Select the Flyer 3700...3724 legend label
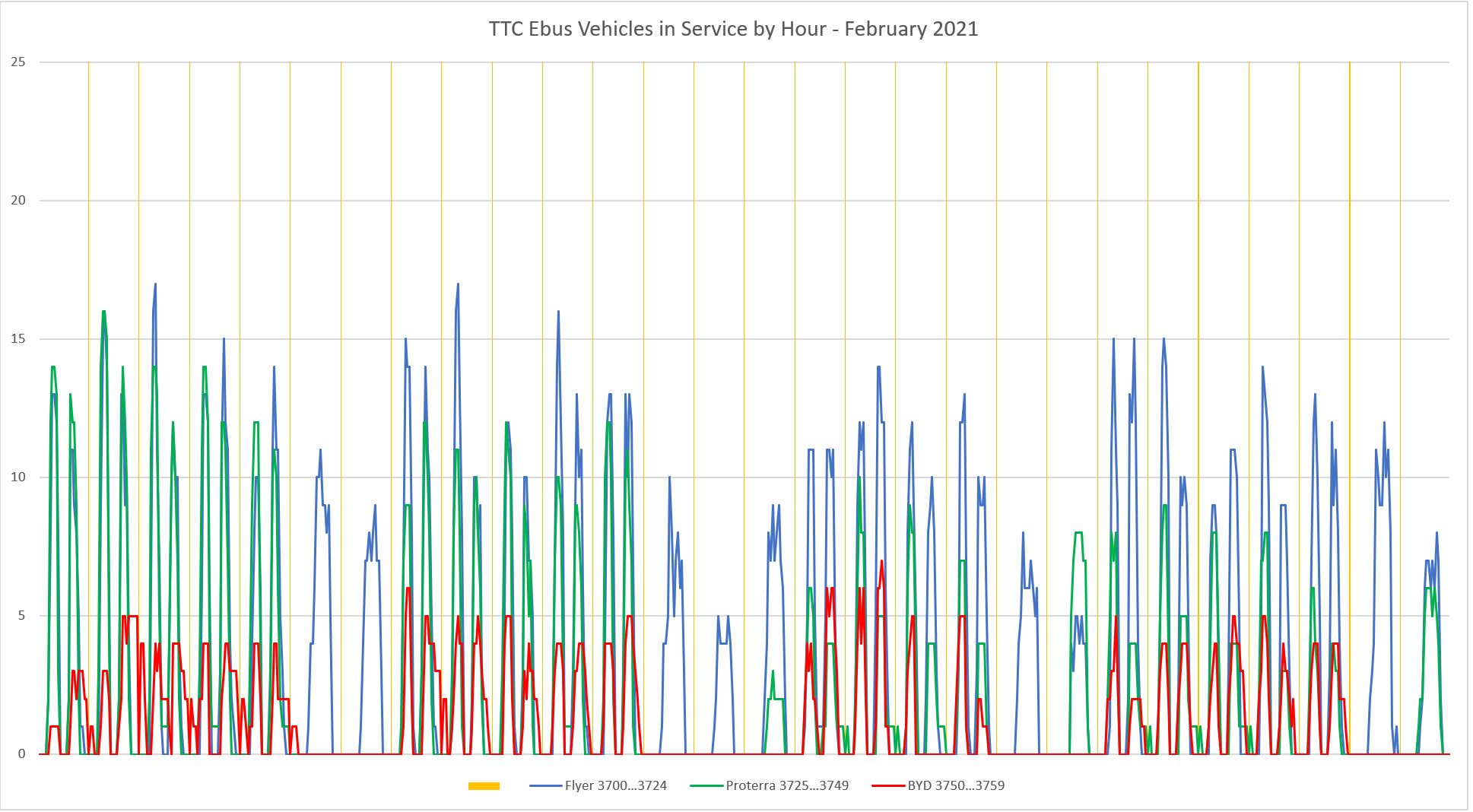This screenshot has height=812, width=1473. pyautogui.click(x=615, y=786)
